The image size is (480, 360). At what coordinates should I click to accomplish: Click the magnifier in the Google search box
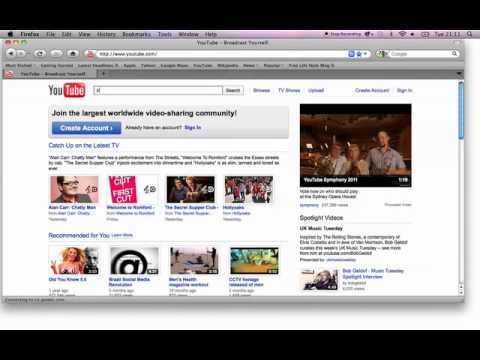coord(454,54)
